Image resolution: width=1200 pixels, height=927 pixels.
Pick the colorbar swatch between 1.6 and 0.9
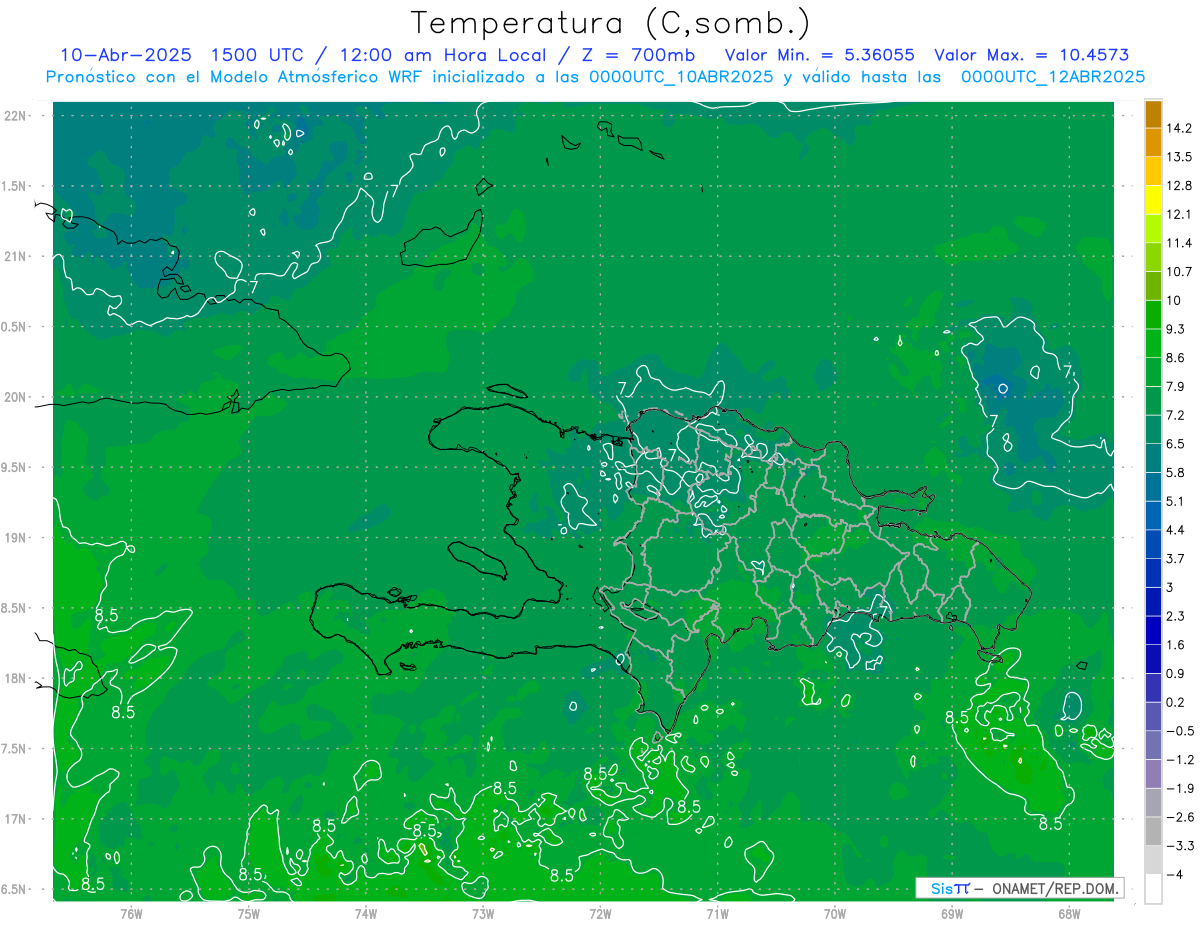(x=1153, y=659)
